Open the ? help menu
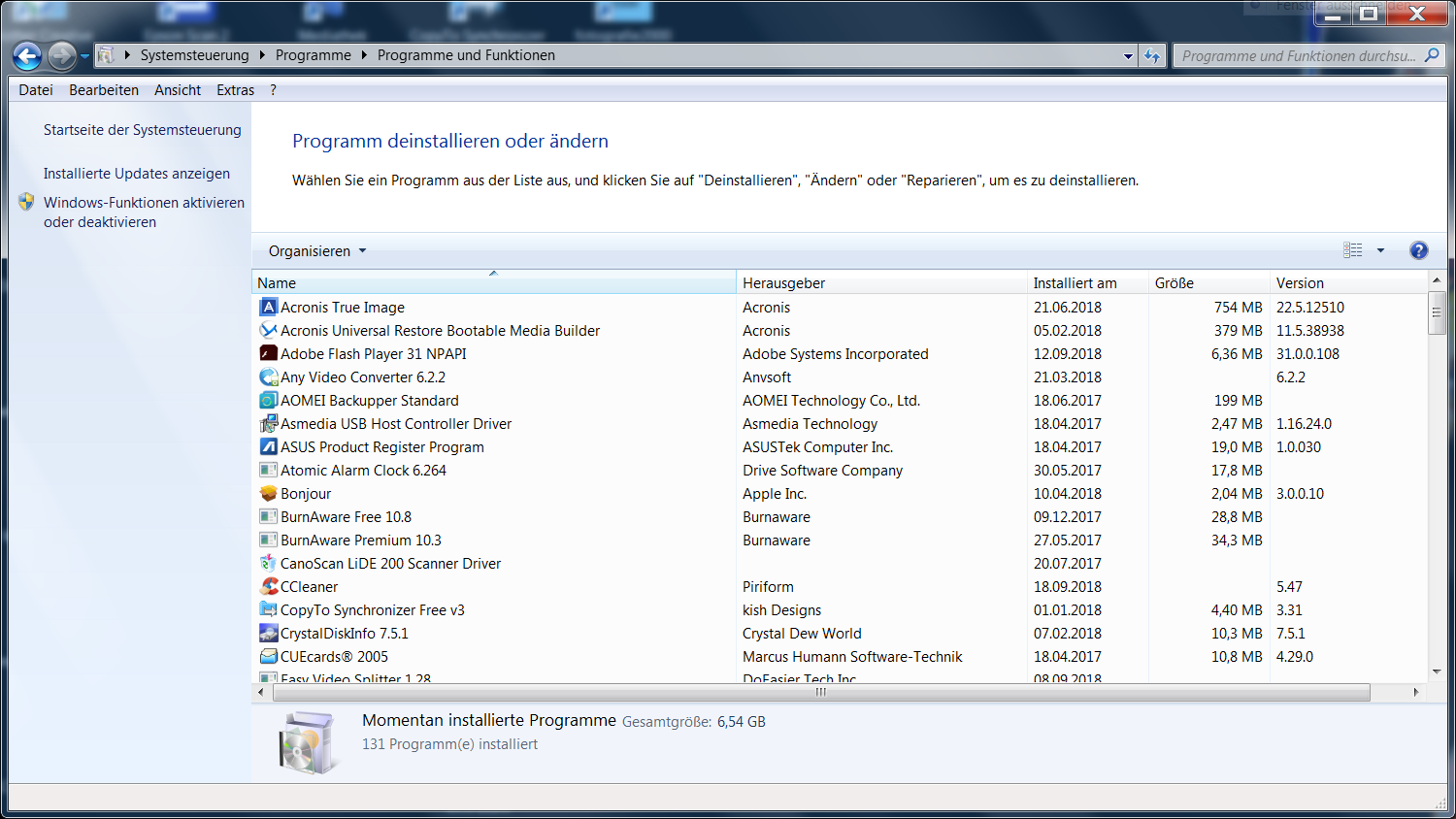The height and width of the screenshot is (819, 1456). [x=273, y=90]
